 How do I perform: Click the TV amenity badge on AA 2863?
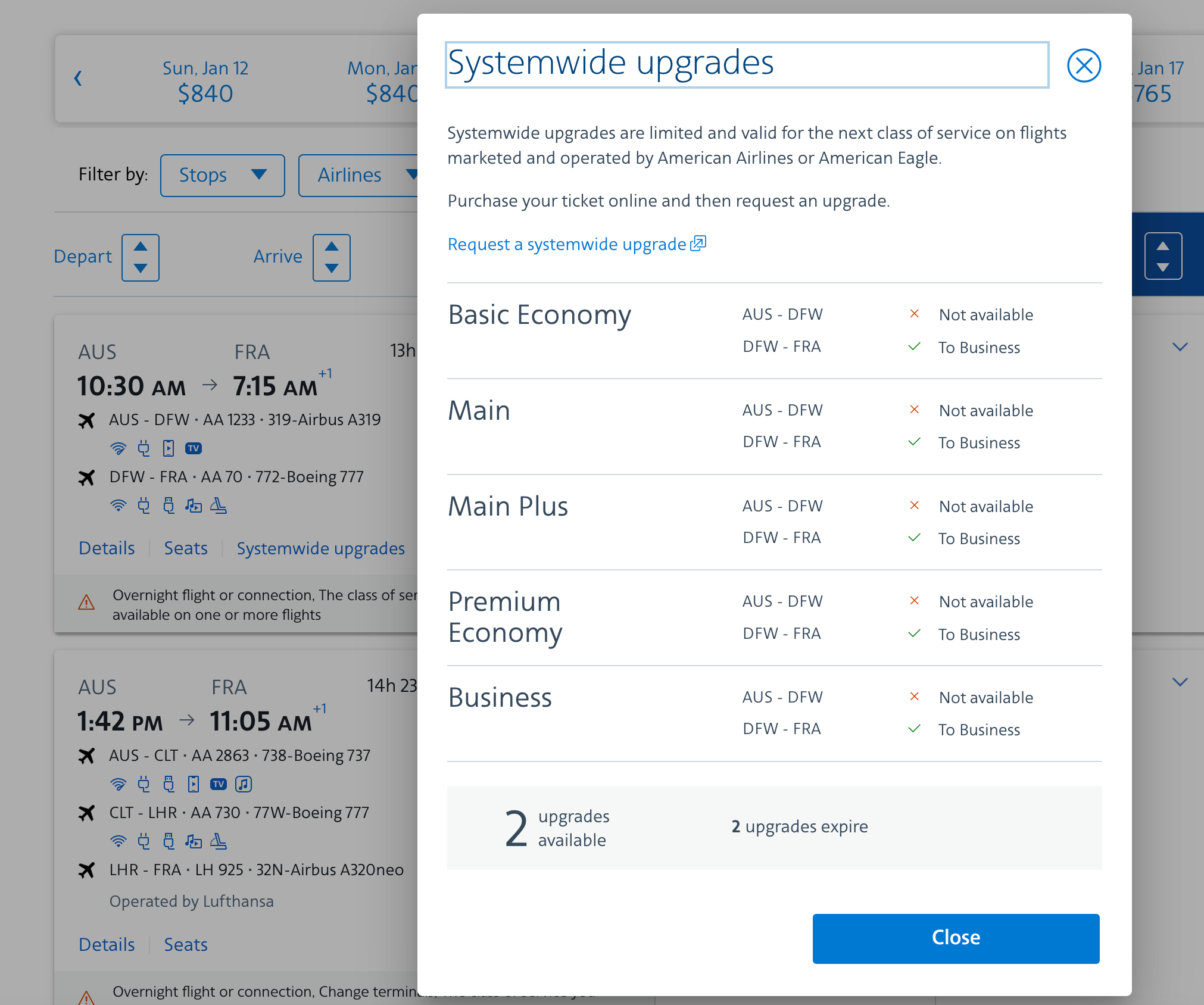coord(218,784)
